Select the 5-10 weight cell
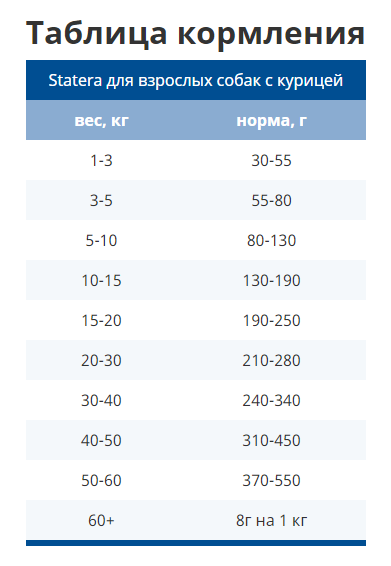391x566 pixels. 101,240
